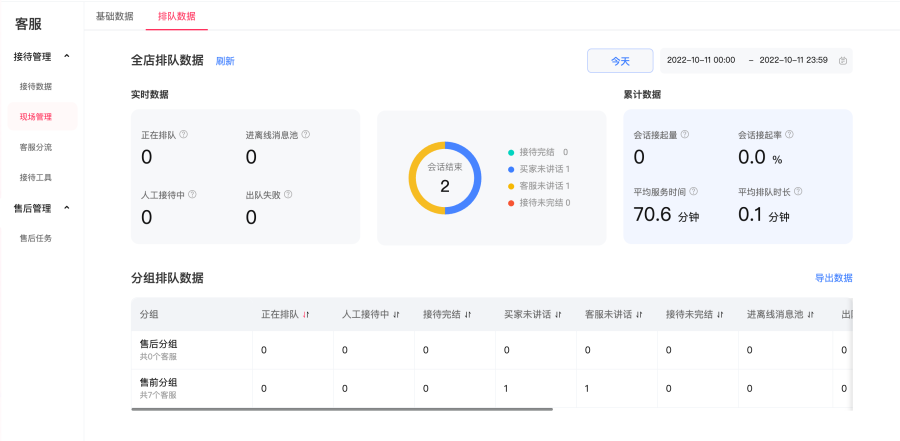This screenshot has height=441, width=900.
Task: Click help icon beside 会话接起量
Action: tap(685, 134)
